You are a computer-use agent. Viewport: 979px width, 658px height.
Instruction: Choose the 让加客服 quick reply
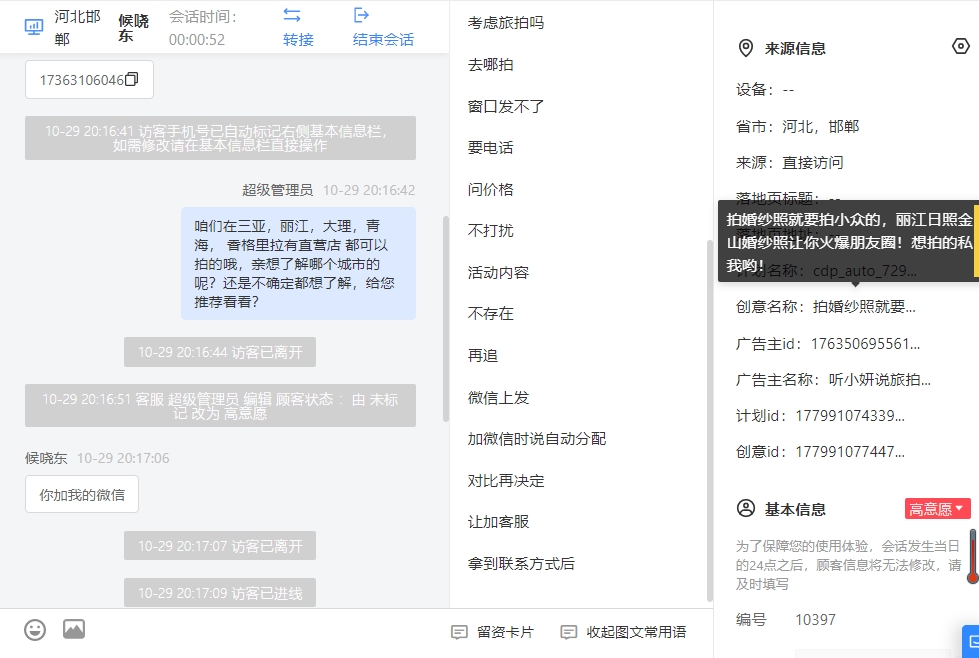498,522
